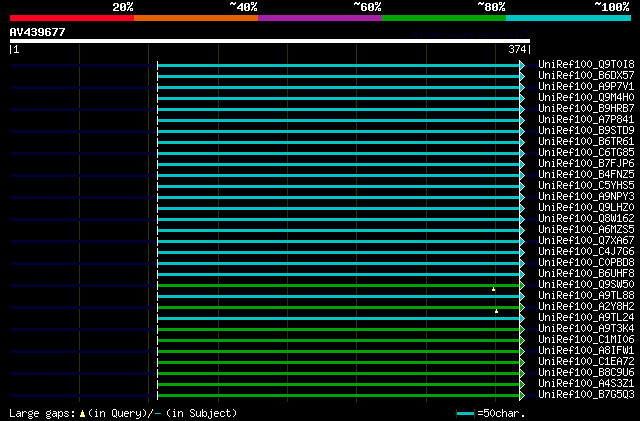Select the UniRef100_B6UHF8 label

[586, 273]
